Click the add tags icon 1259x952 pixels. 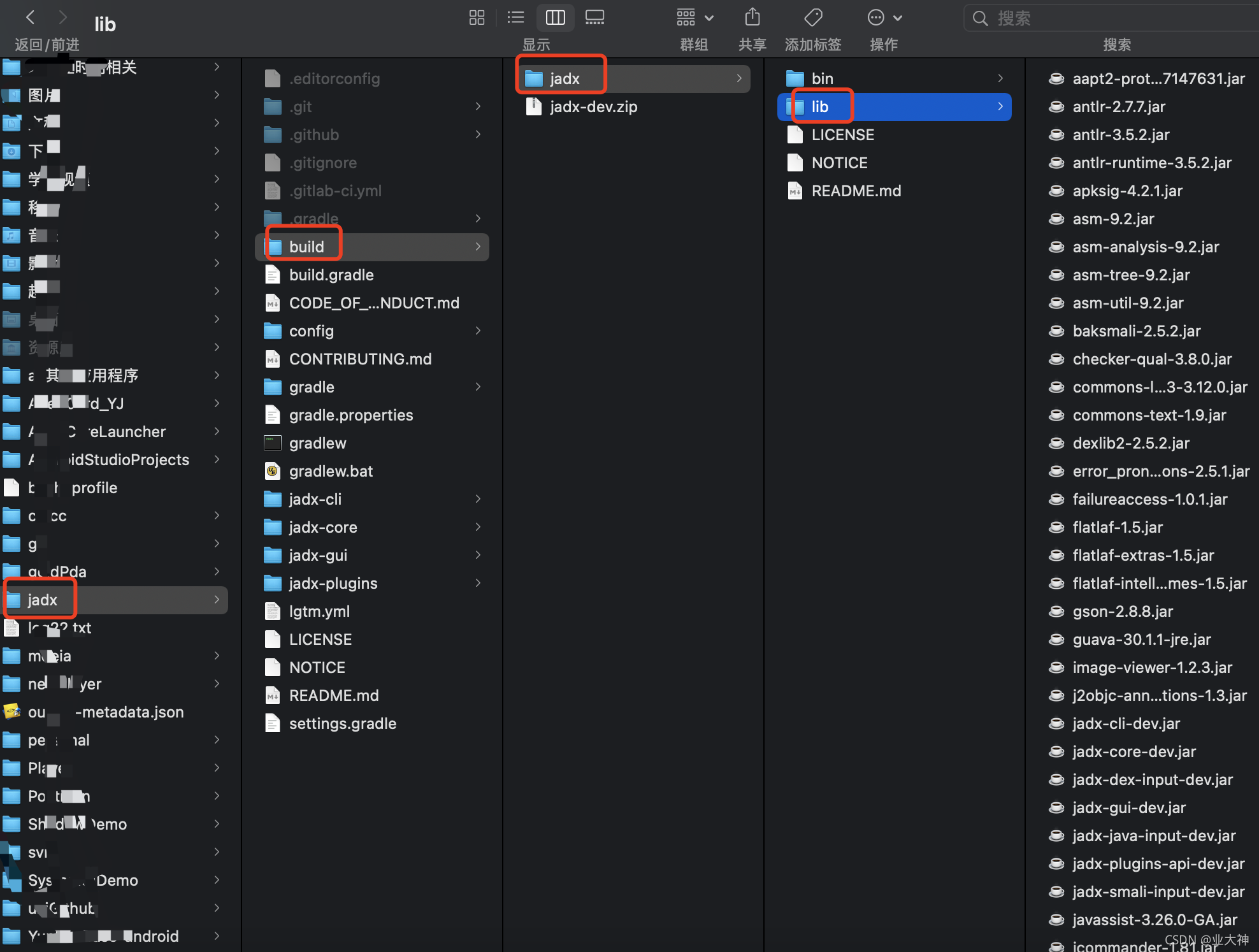click(x=813, y=17)
